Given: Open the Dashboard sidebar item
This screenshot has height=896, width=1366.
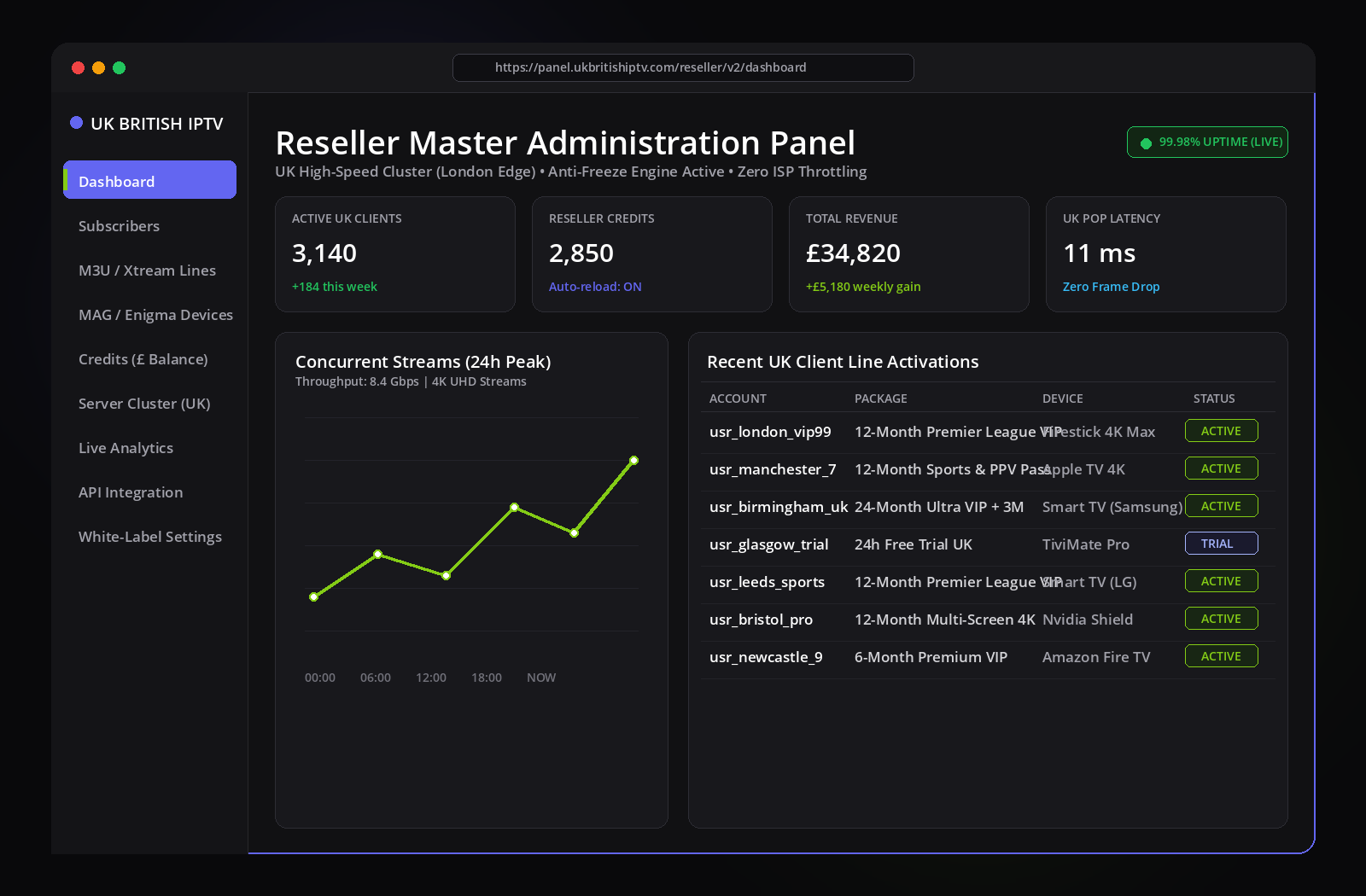Looking at the screenshot, I should [149, 180].
